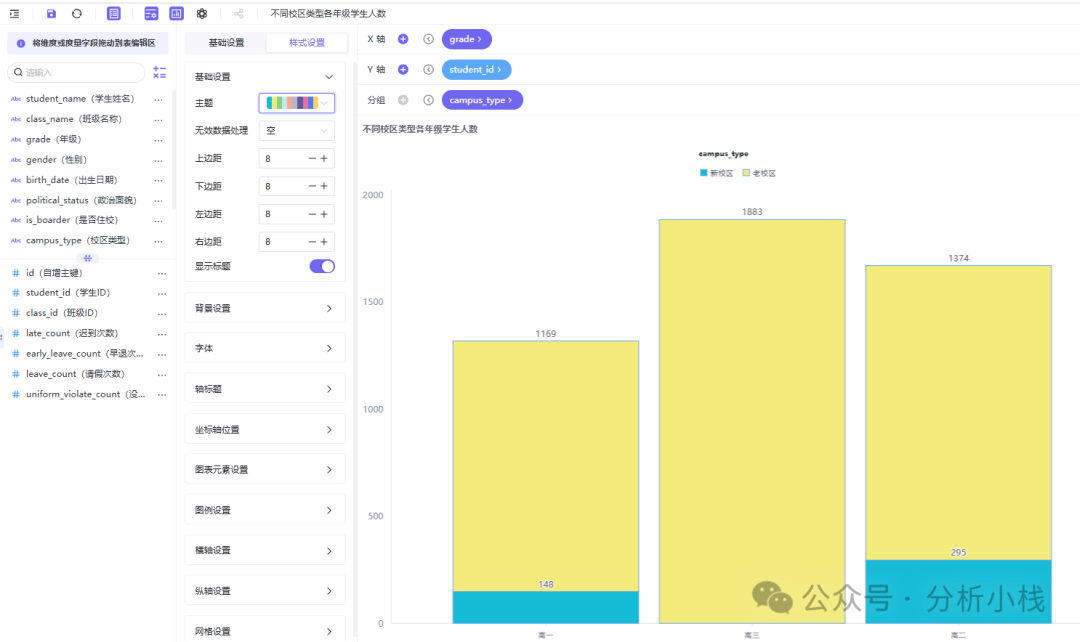Toggle the 显示标题 switch off
Viewport: 1080px width, 642px height.
point(322,266)
